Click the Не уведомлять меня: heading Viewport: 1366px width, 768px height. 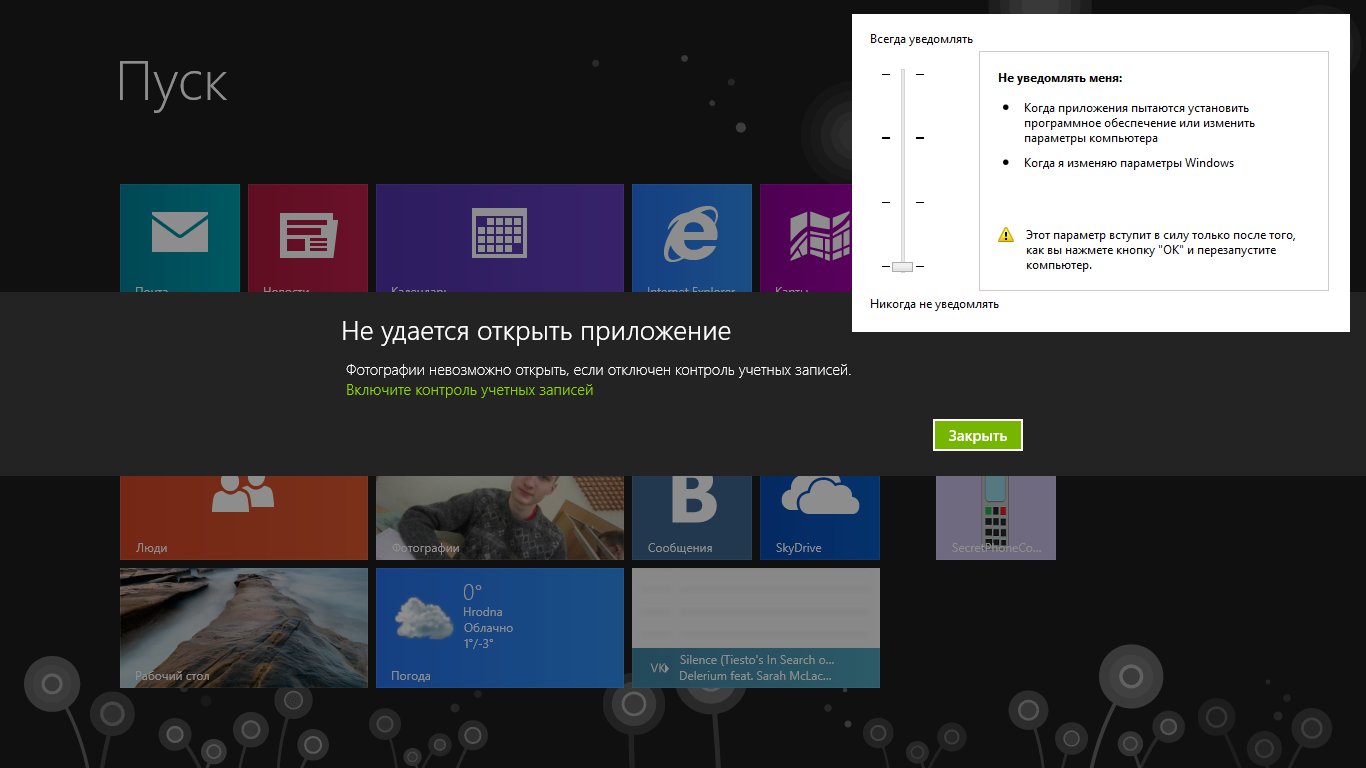tap(1060, 78)
